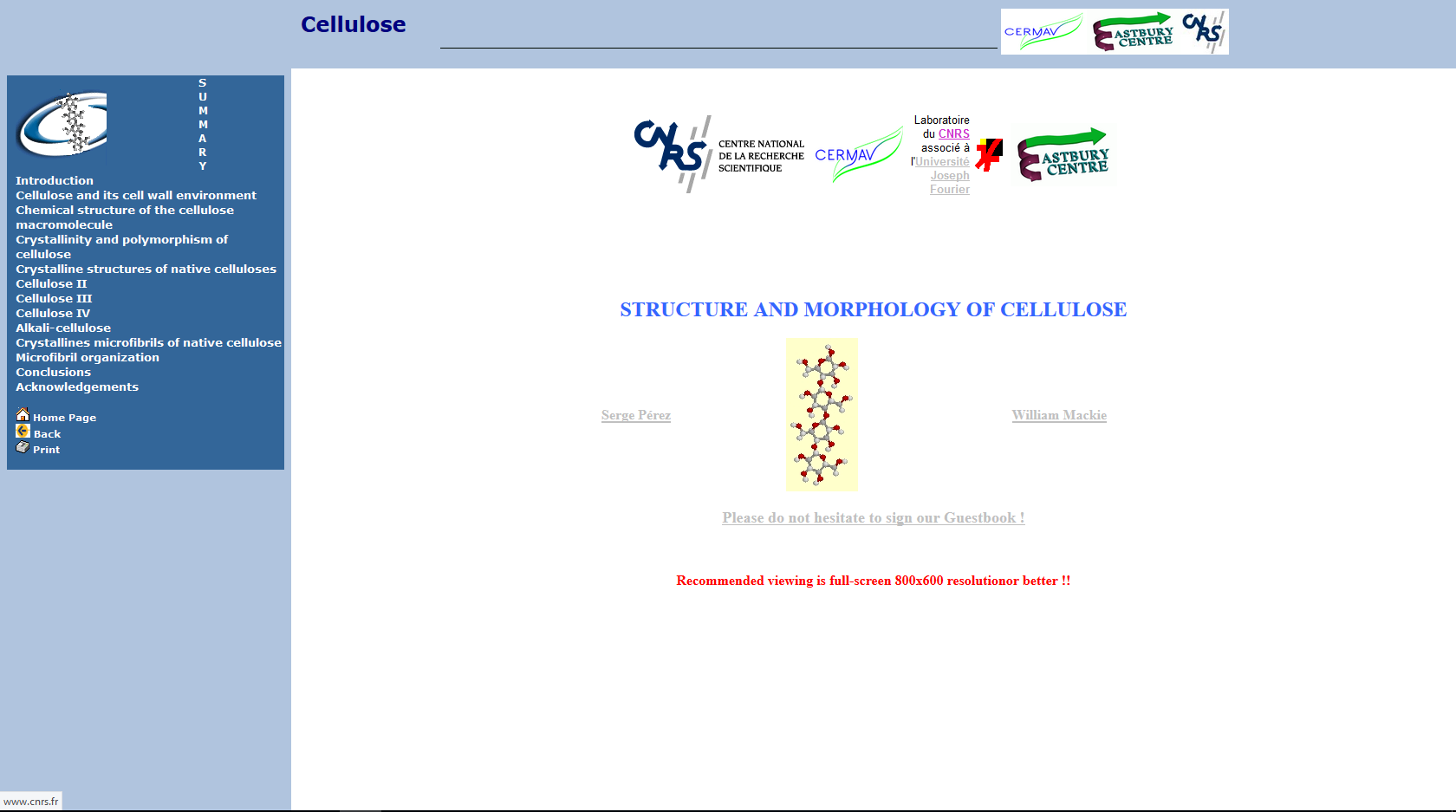Image resolution: width=1456 pixels, height=812 pixels.
Task: Open Crystalline structures of native celluloses
Action: 146,269
